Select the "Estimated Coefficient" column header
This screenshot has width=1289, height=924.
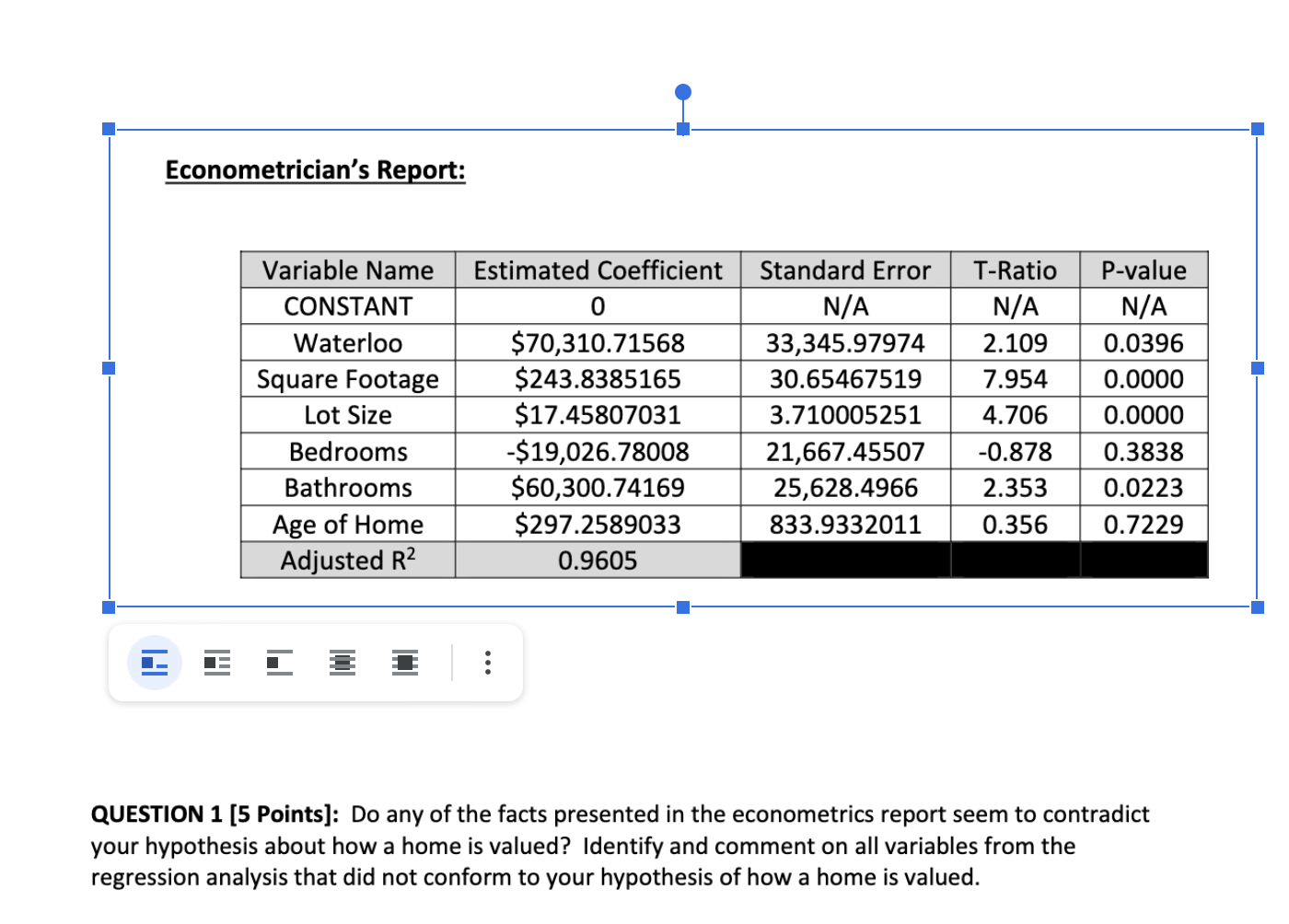[598, 271]
